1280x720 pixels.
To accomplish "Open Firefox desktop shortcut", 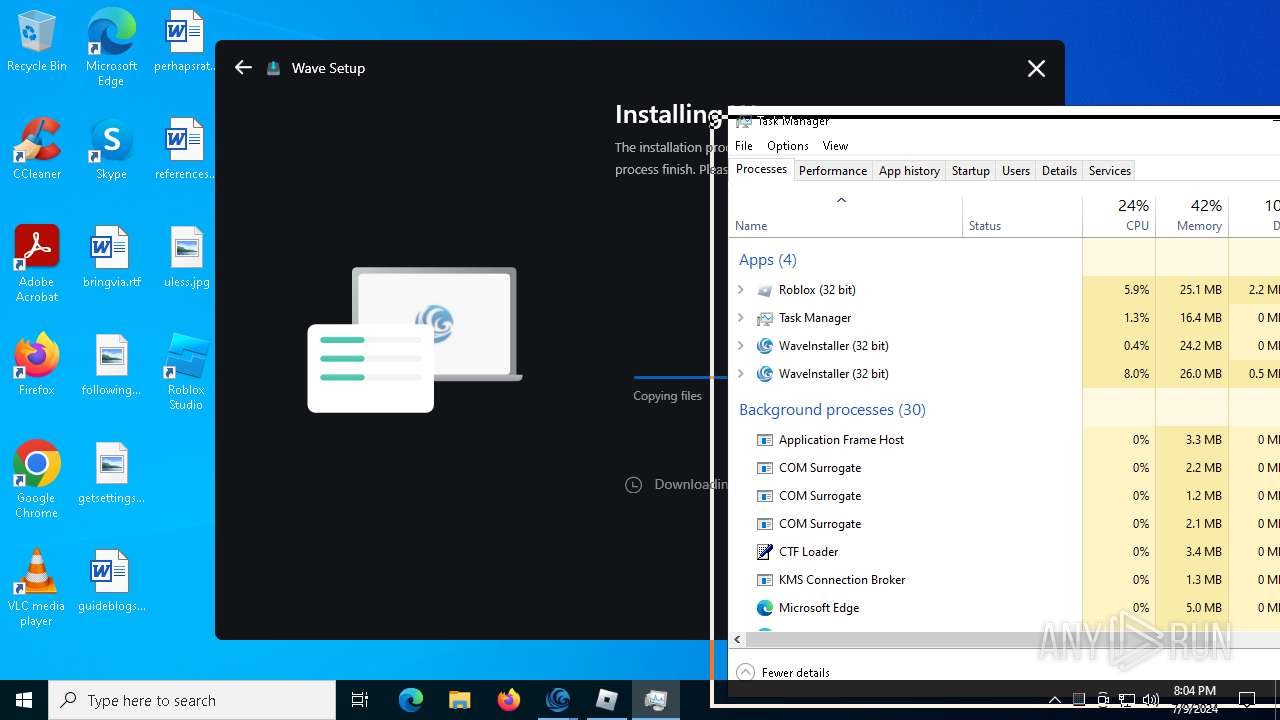I will (x=37, y=365).
